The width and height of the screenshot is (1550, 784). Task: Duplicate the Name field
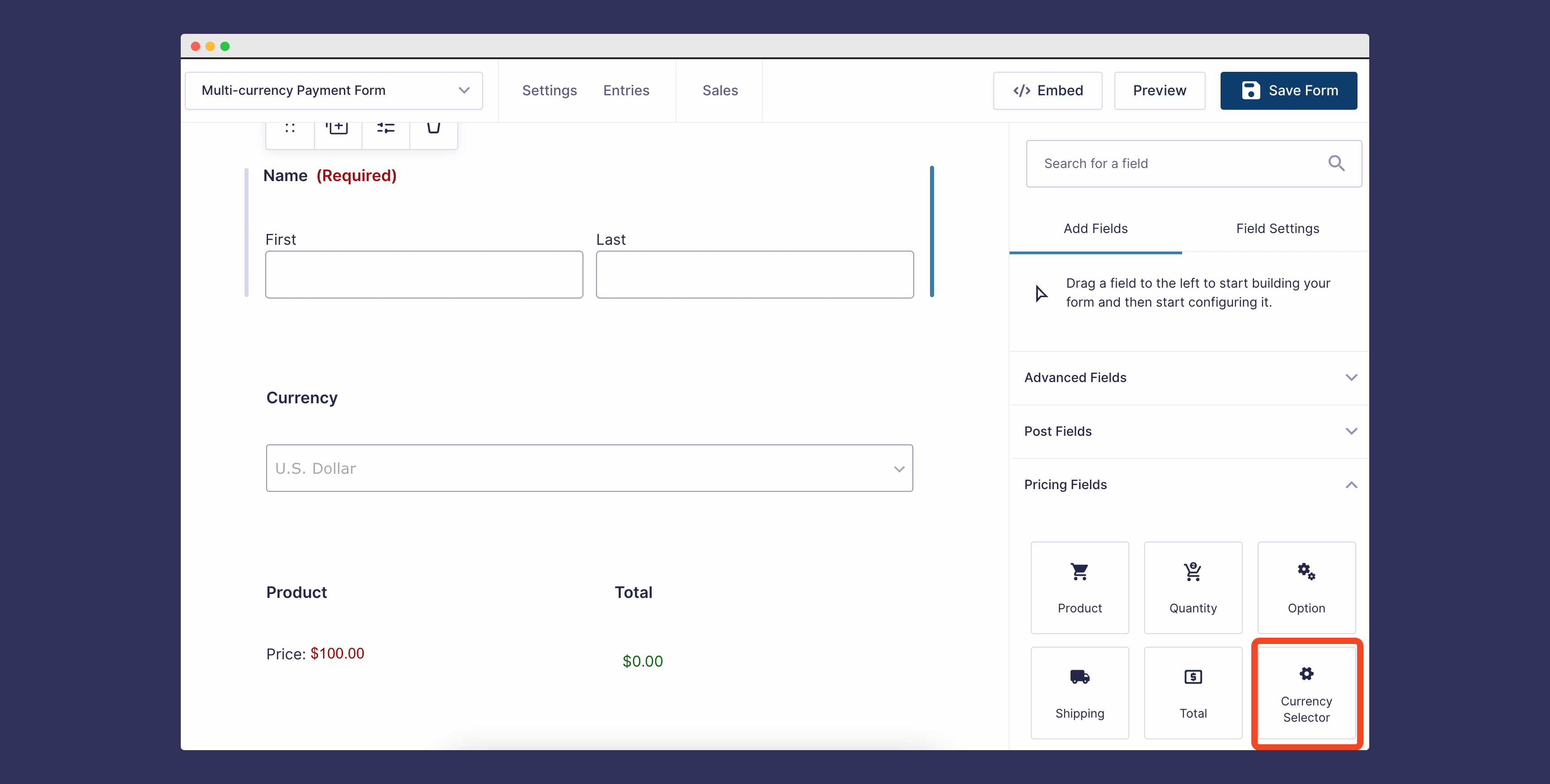pos(337,127)
